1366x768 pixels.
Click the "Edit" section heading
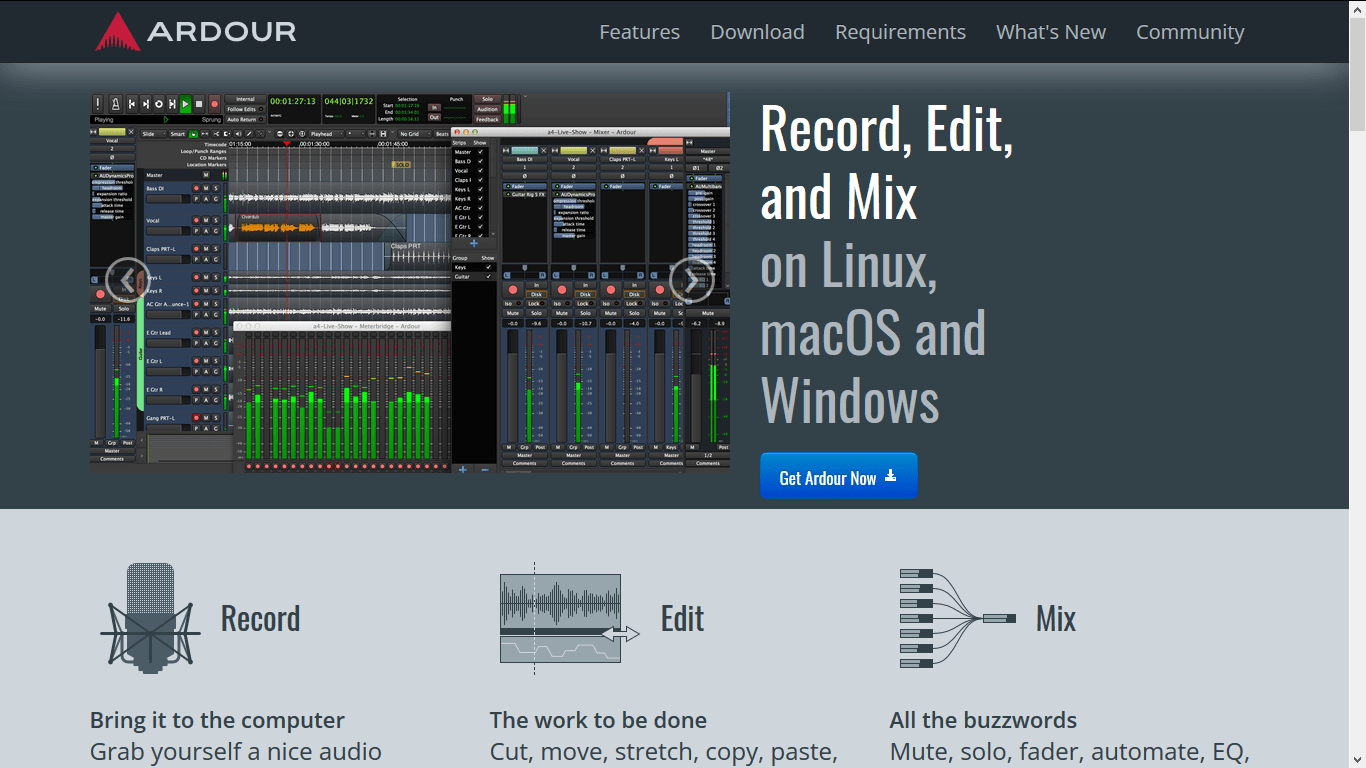coord(682,619)
